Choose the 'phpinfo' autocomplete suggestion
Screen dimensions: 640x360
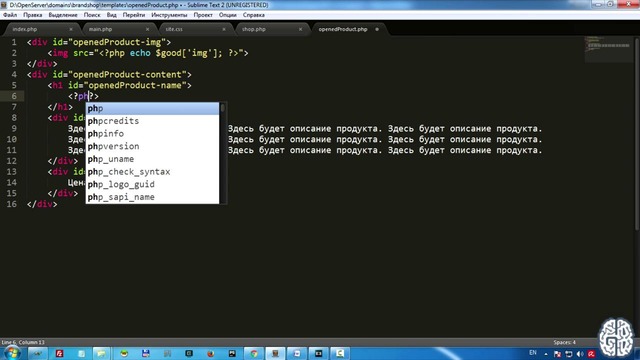pyautogui.click(x=152, y=133)
